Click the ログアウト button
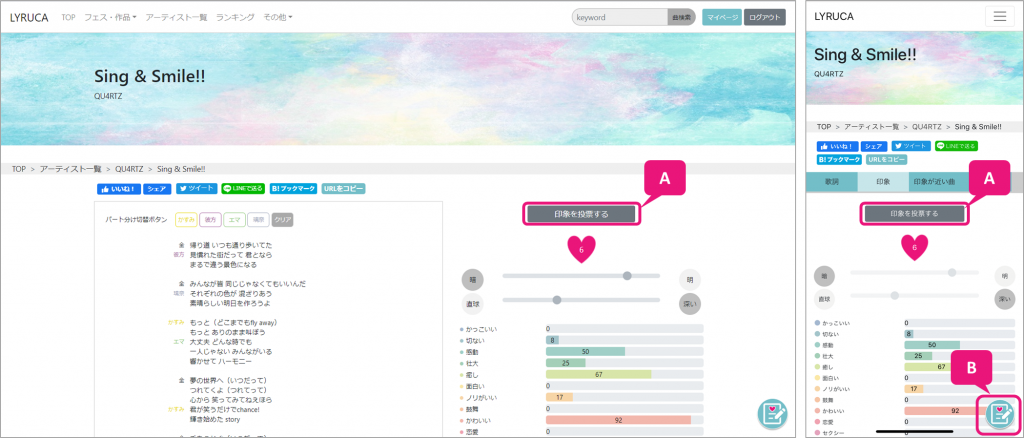Screen dimensions: 1024x438 (765, 17)
